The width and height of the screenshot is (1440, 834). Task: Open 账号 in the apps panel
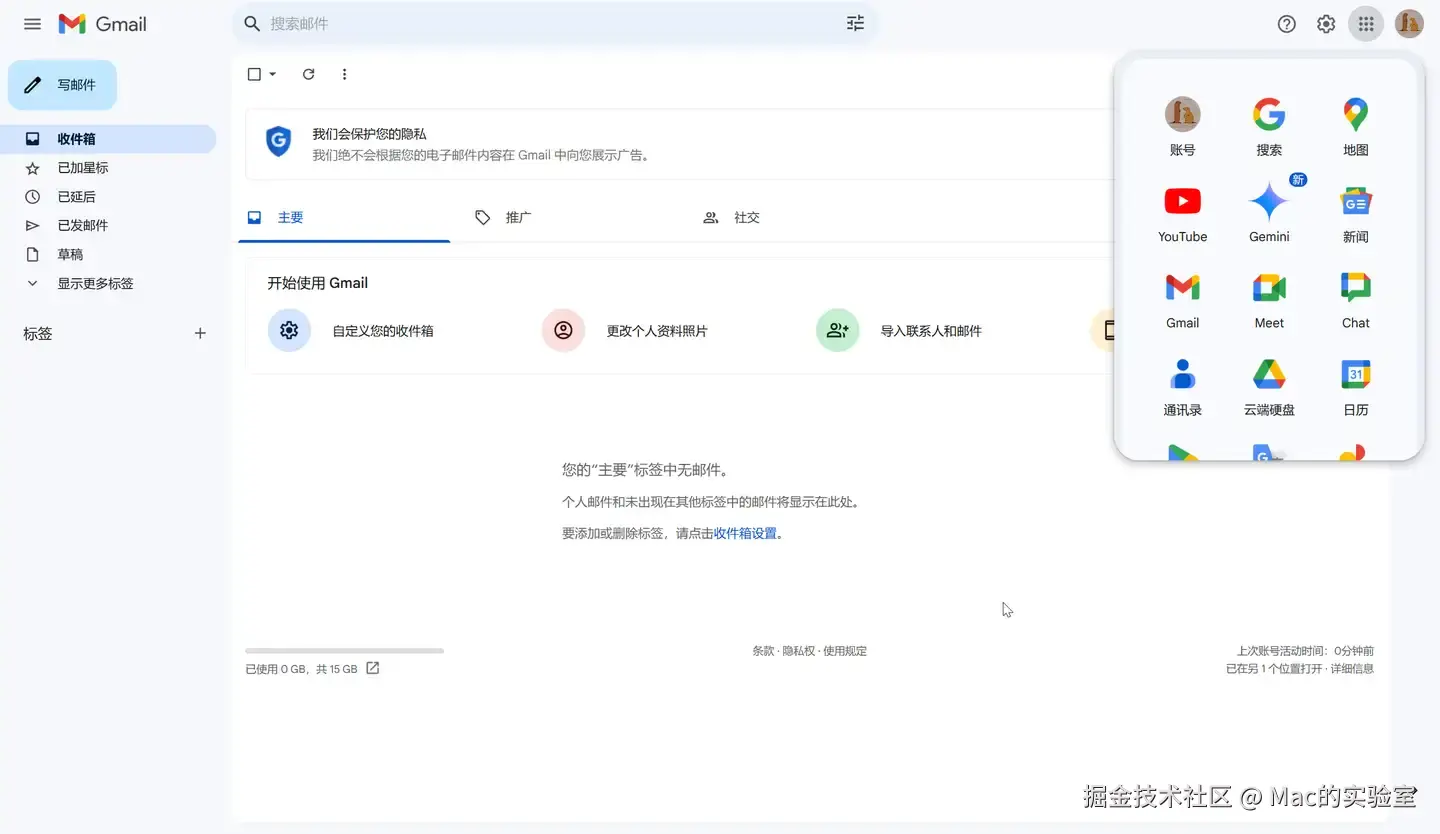point(1182,128)
